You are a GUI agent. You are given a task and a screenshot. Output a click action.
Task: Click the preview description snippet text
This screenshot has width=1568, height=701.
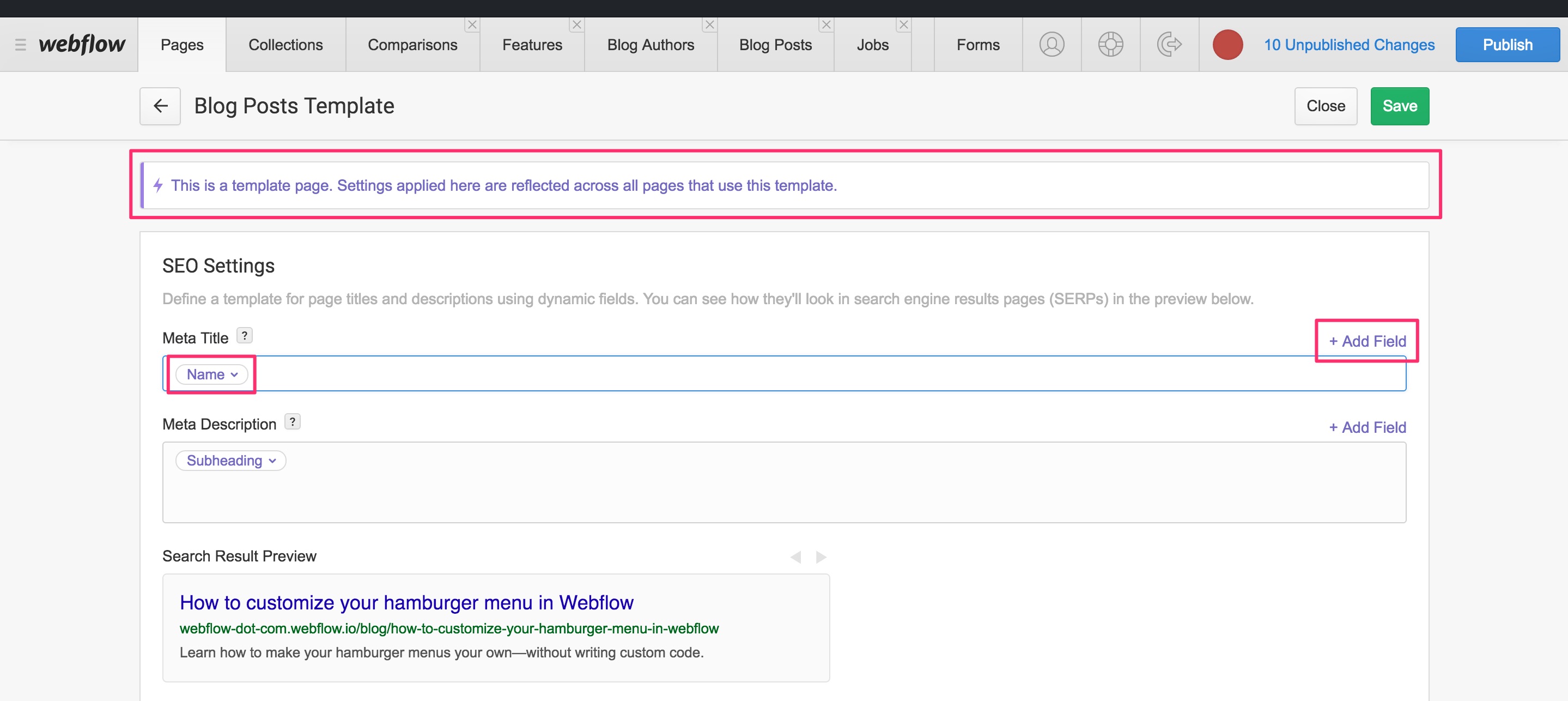coord(441,652)
